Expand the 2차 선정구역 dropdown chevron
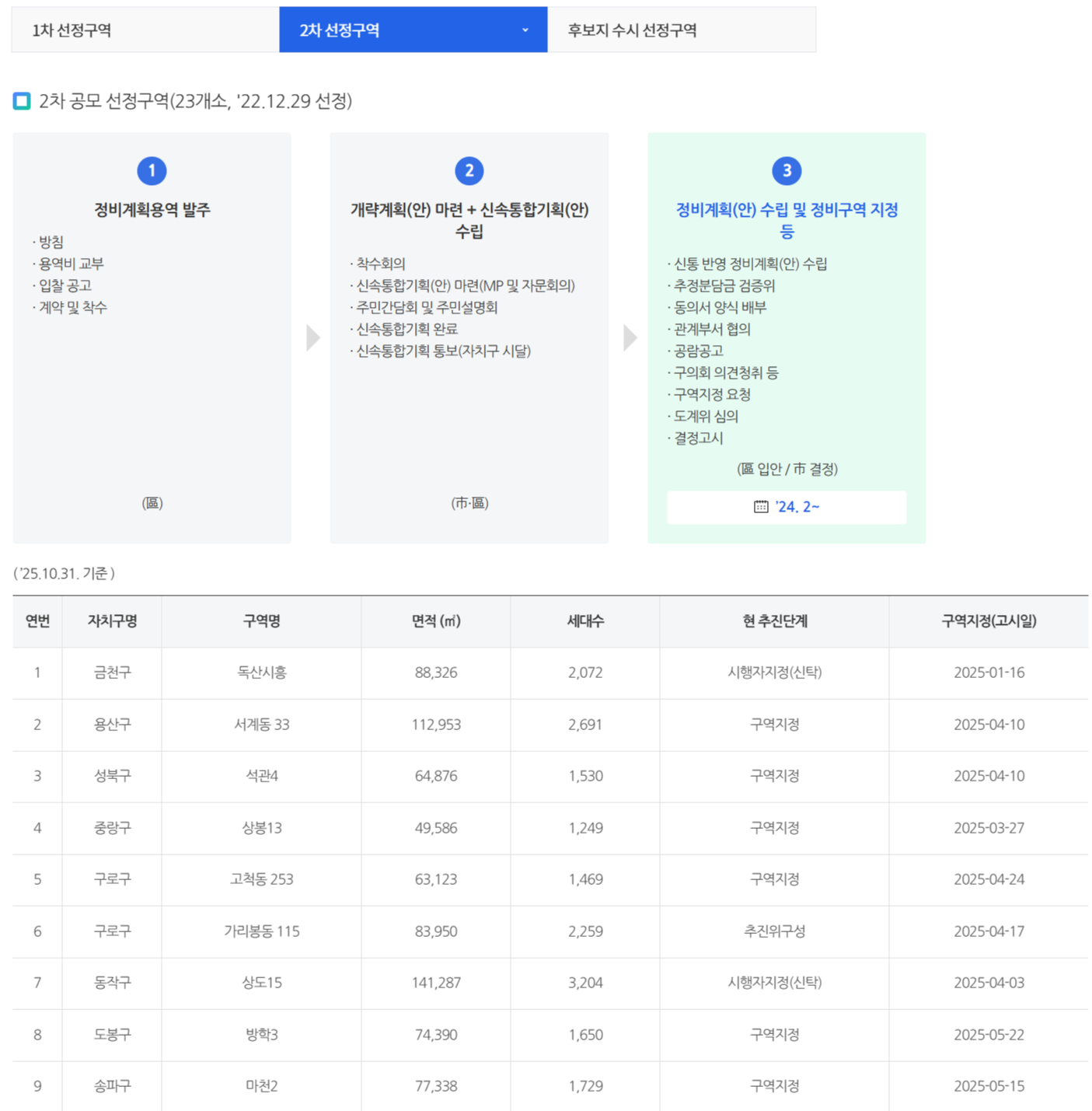 pyautogui.click(x=525, y=30)
